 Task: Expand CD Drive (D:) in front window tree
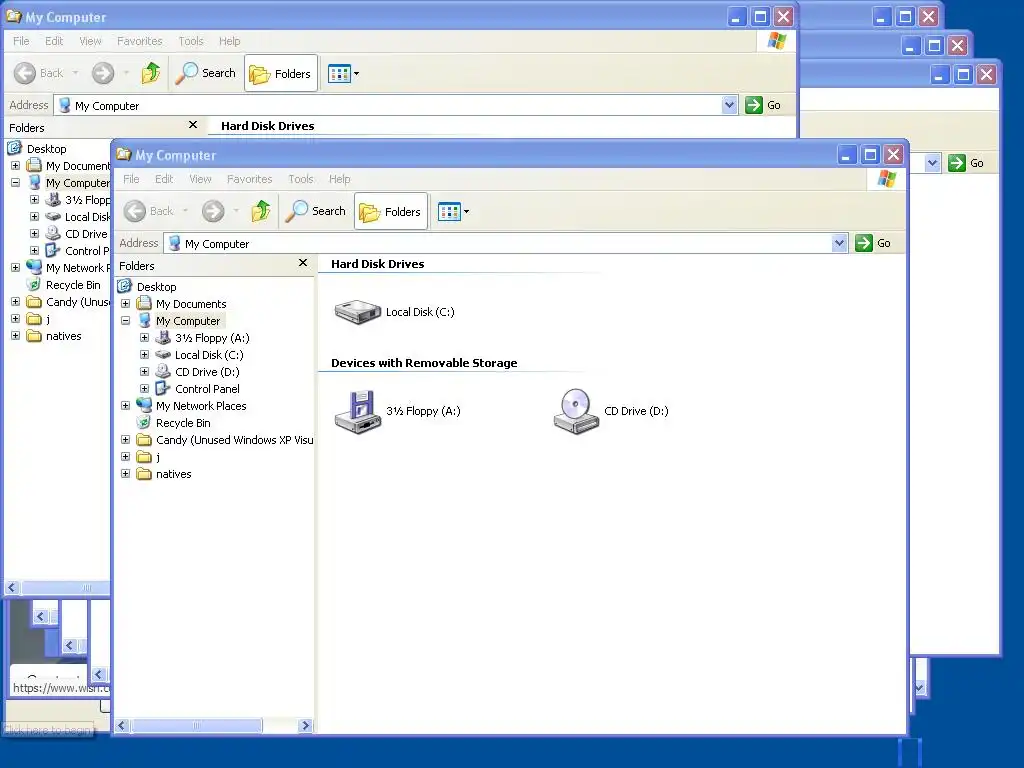point(144,372)
